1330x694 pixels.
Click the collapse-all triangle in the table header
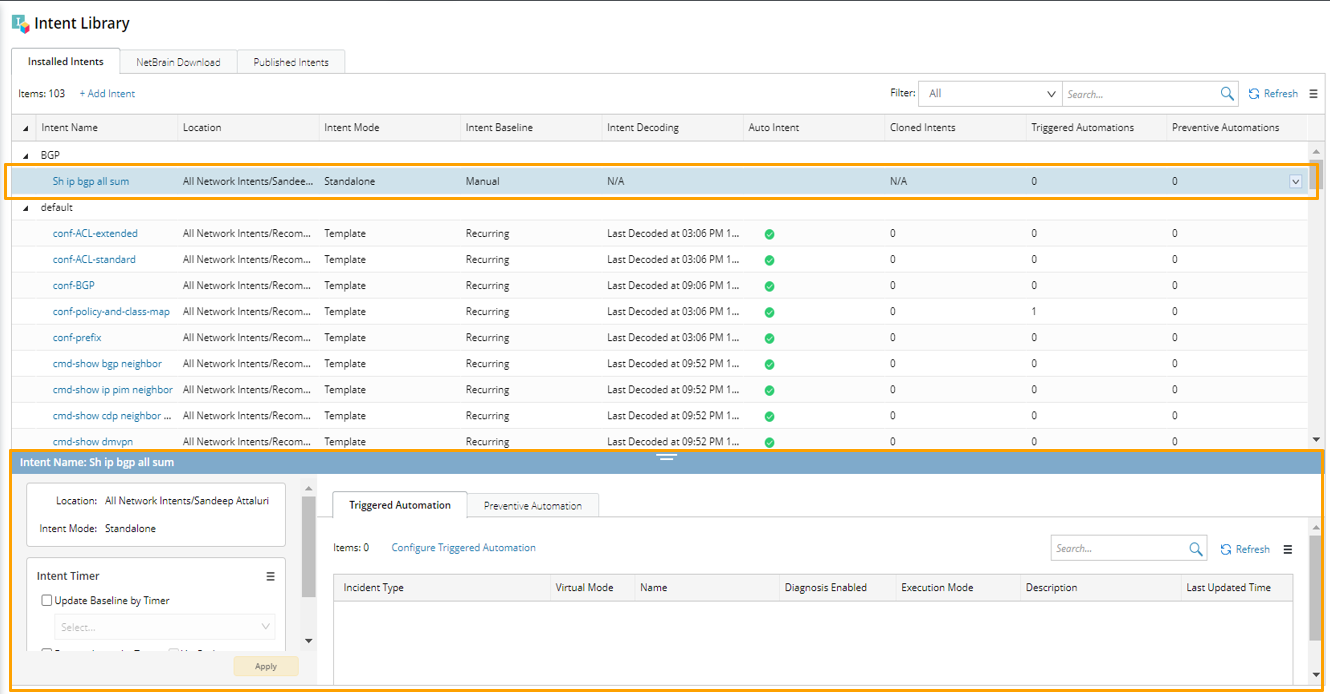[25, 128]
